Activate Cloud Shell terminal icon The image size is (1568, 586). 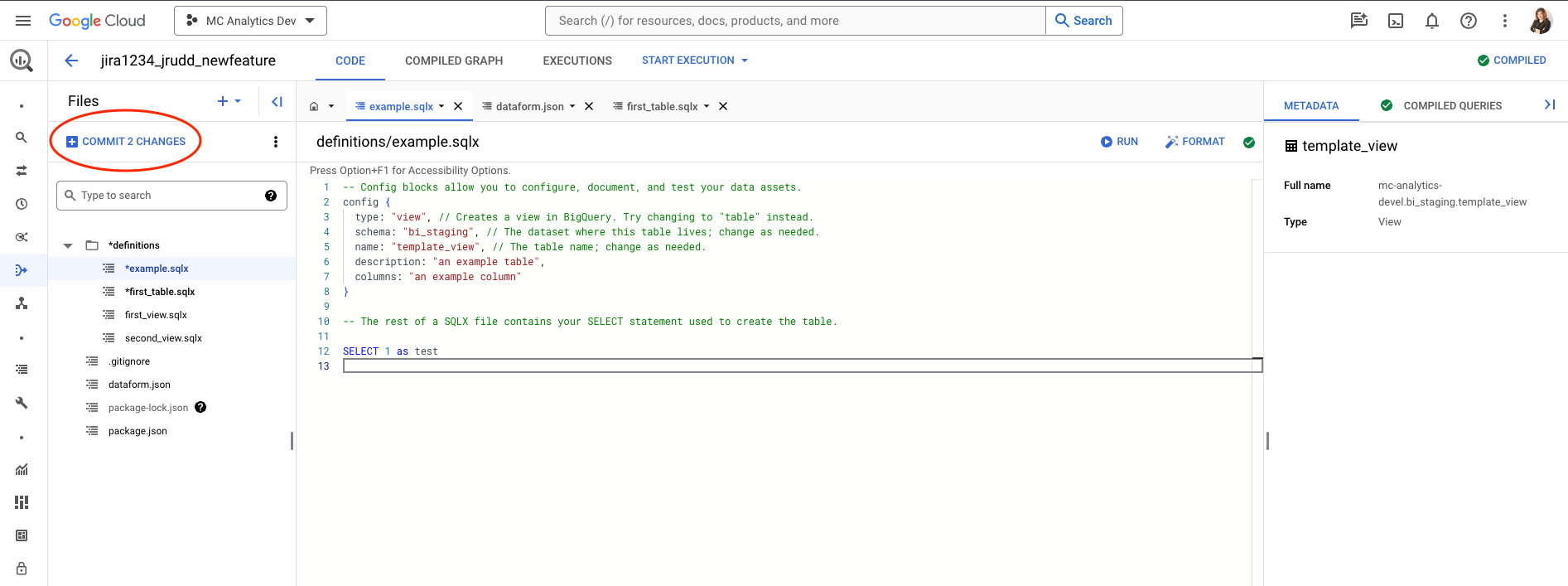point(1396,21)
